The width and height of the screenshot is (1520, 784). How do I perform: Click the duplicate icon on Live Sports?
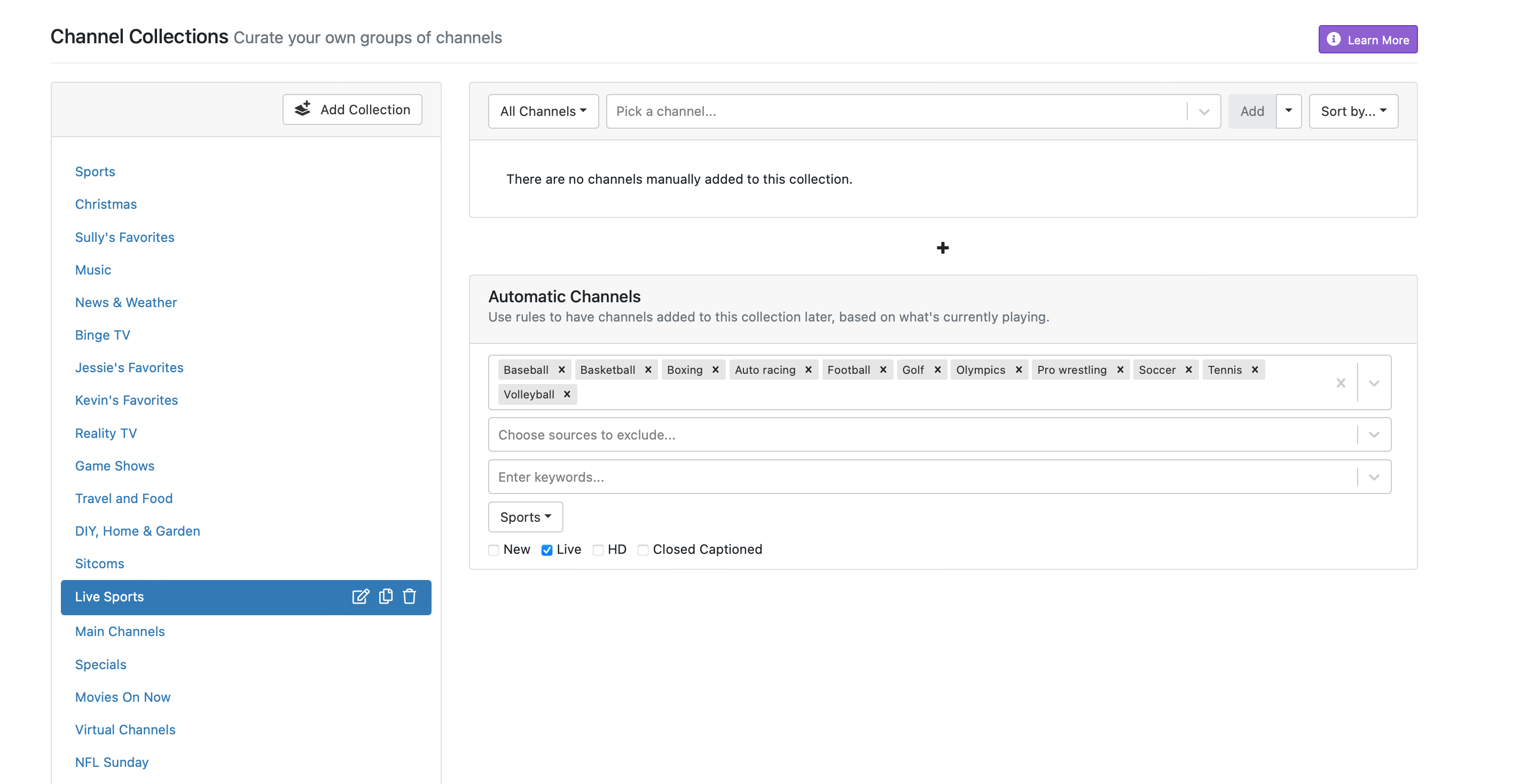click(x=385, y=597)
